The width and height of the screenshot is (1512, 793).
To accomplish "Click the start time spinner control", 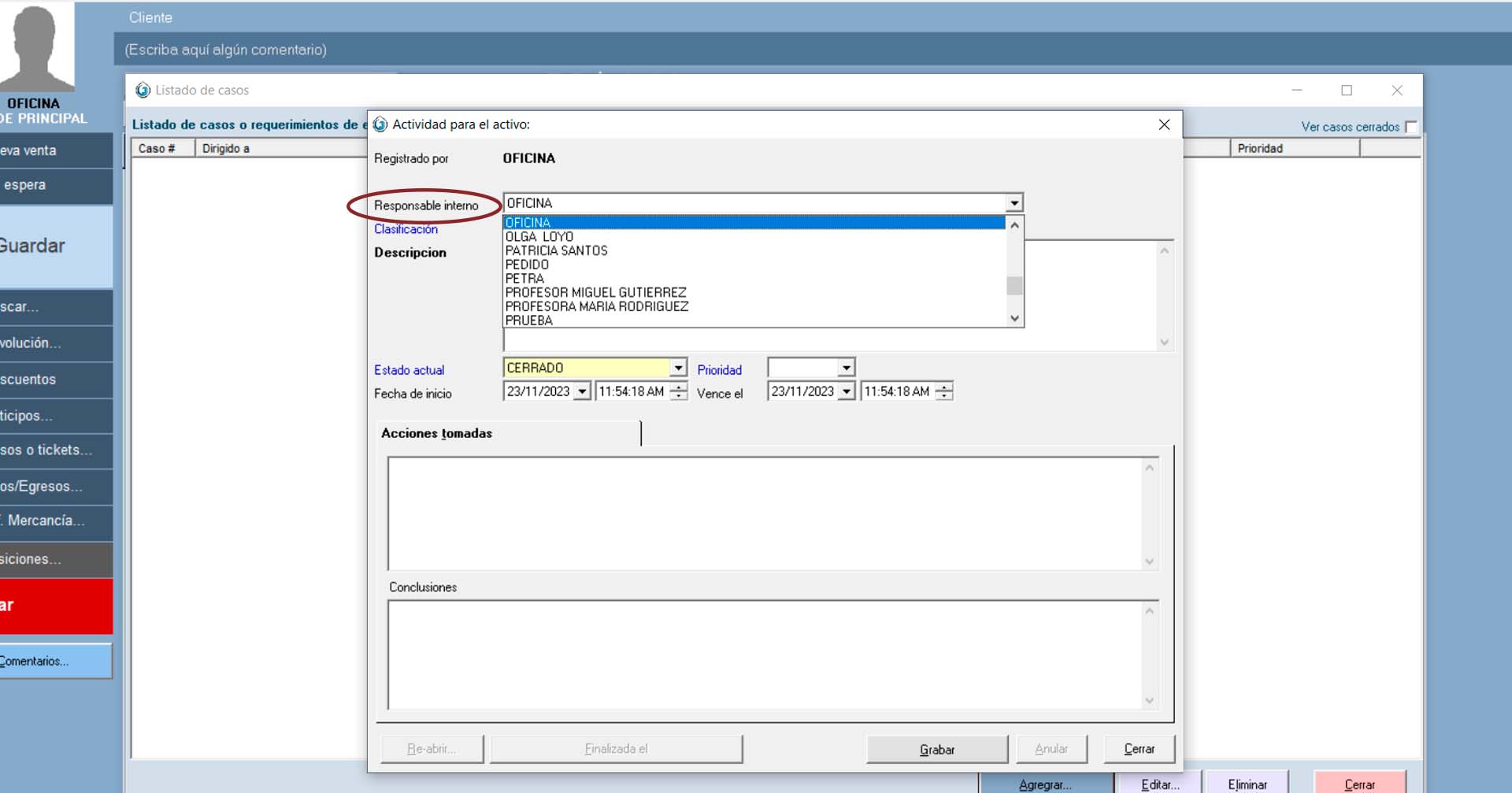I will pos(678,391).
